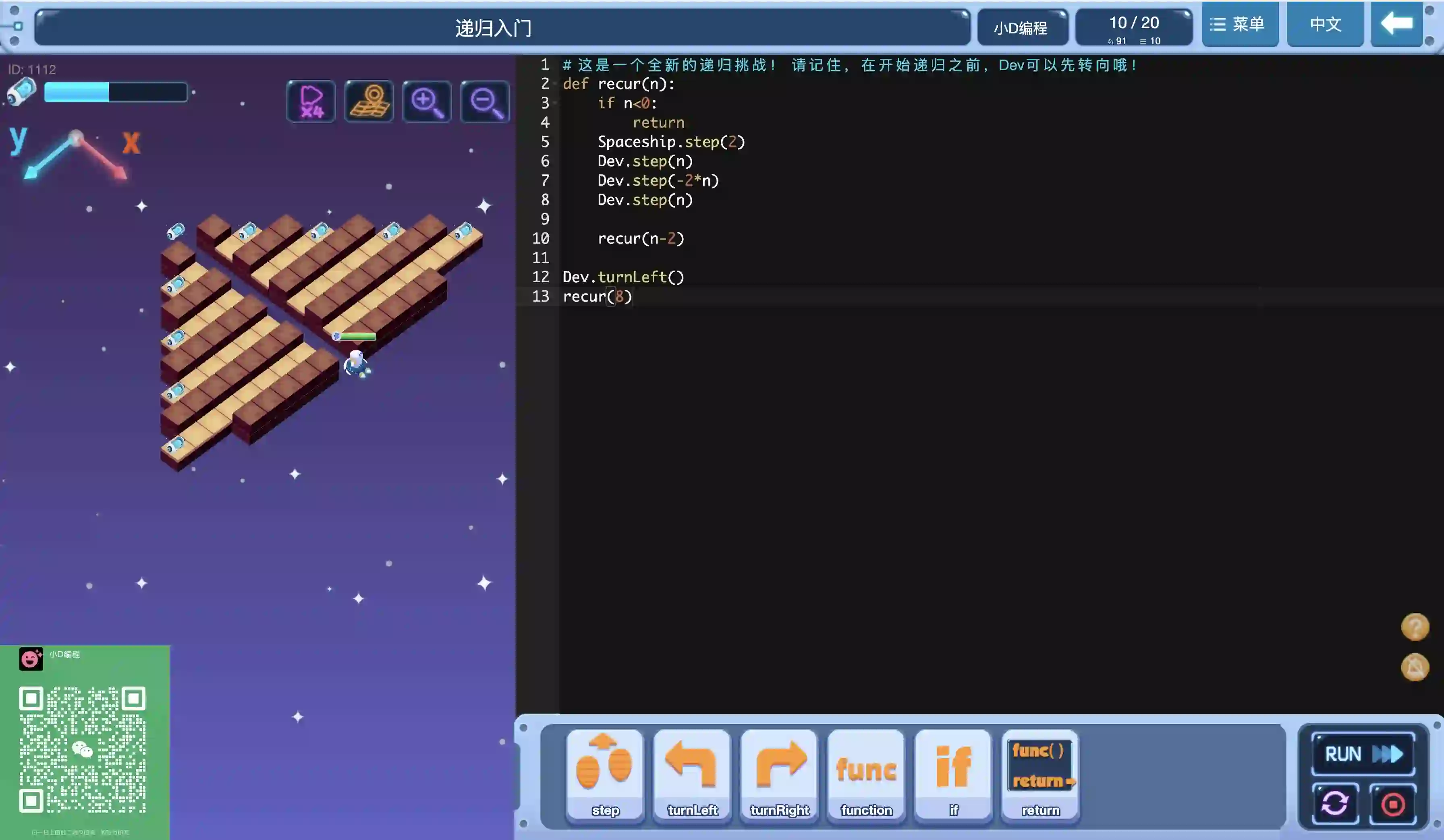Screen dimensions: 1444x840
Task: Stop execution with the red stop button
Action: coord(1393,803)
